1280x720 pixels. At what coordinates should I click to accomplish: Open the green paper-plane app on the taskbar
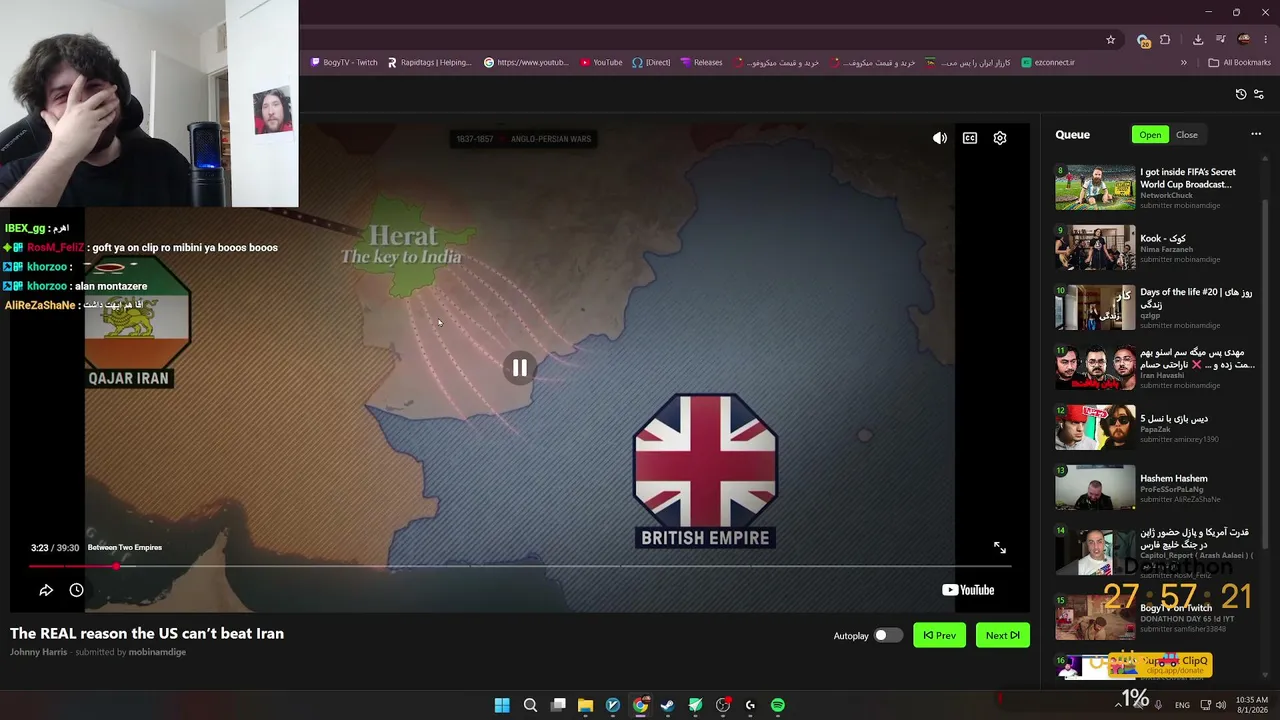695,705
